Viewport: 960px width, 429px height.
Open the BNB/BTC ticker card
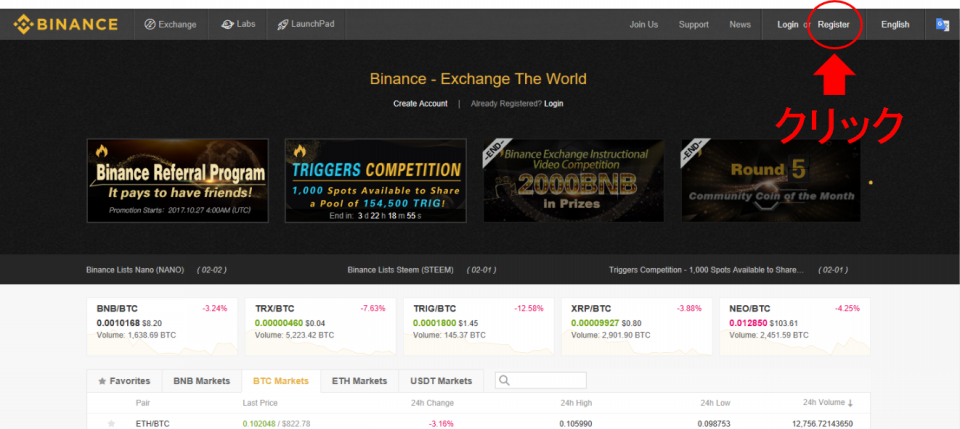click(162, 326)
